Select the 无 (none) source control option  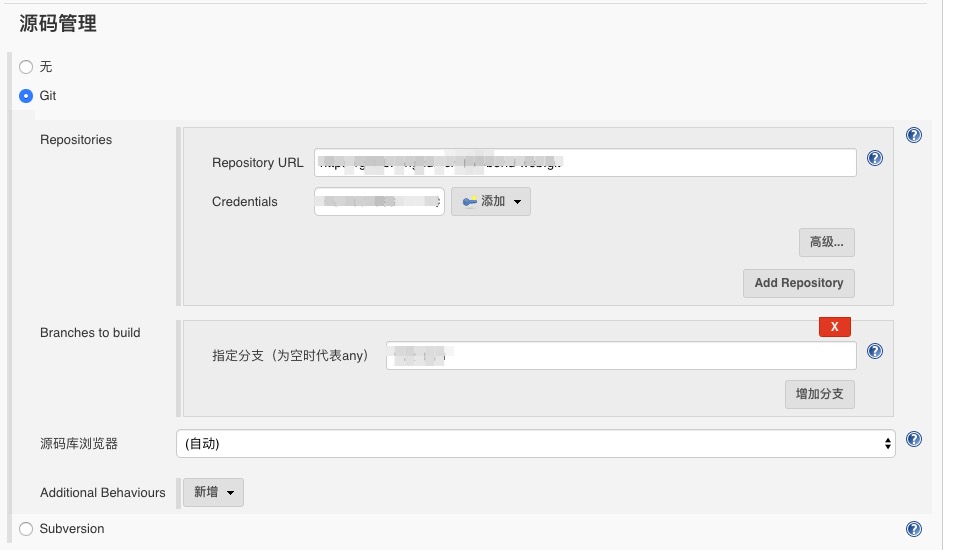(26, 67)
